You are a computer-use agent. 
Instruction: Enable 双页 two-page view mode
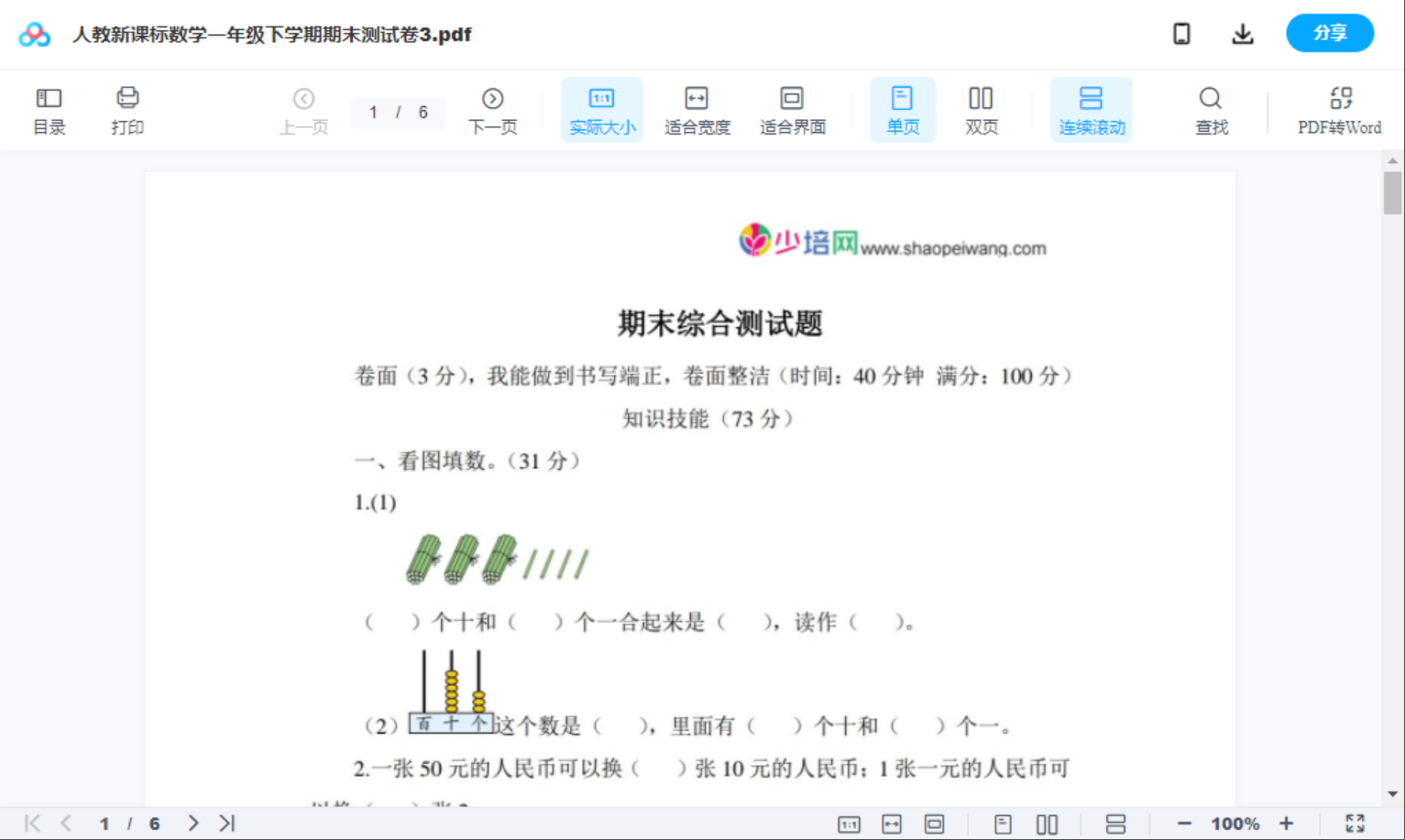click(981, 109)
